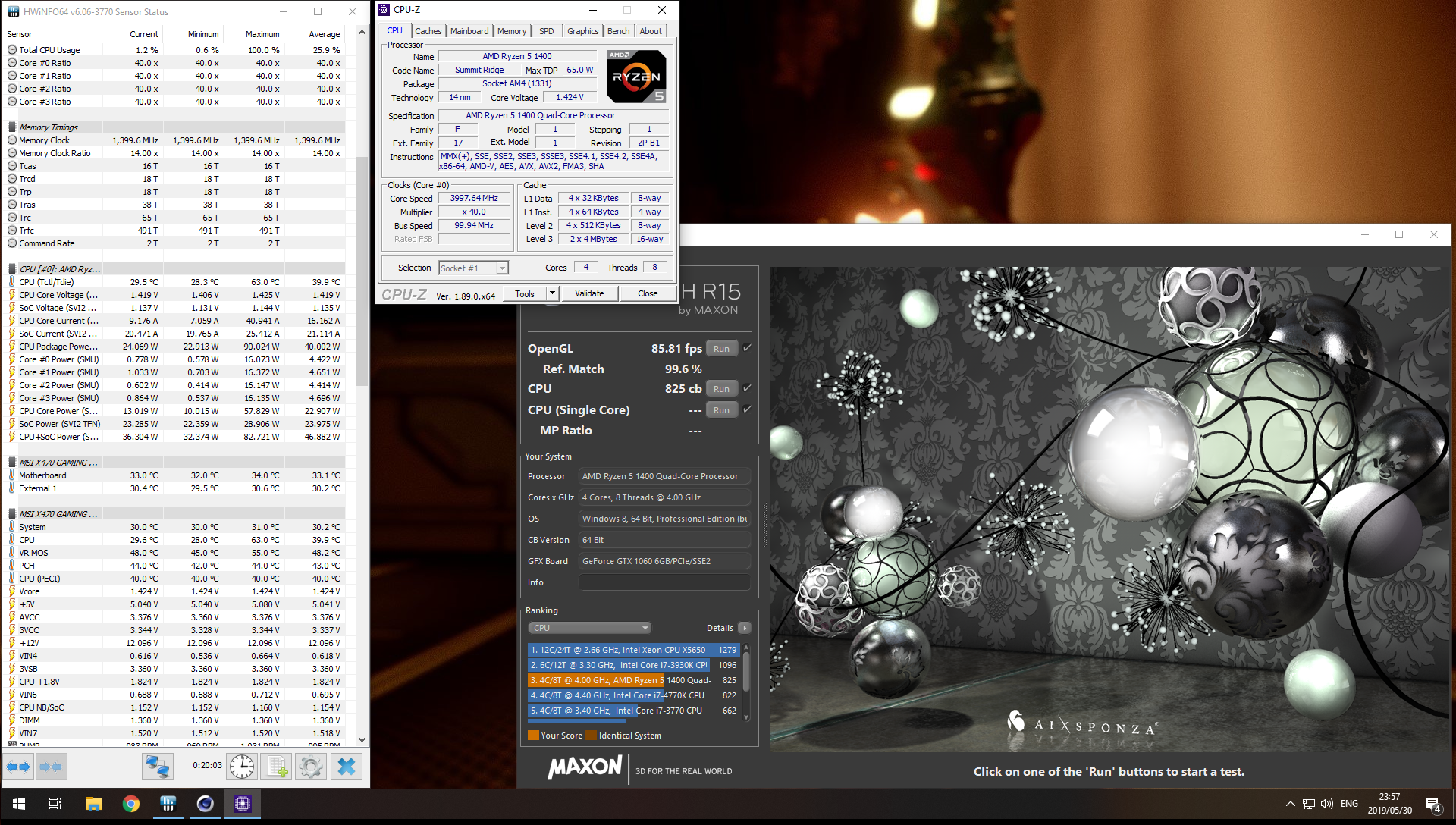Select CPU tab in CPU-Z
Viewport: 1456px width, 825px height.
[394, 30]
